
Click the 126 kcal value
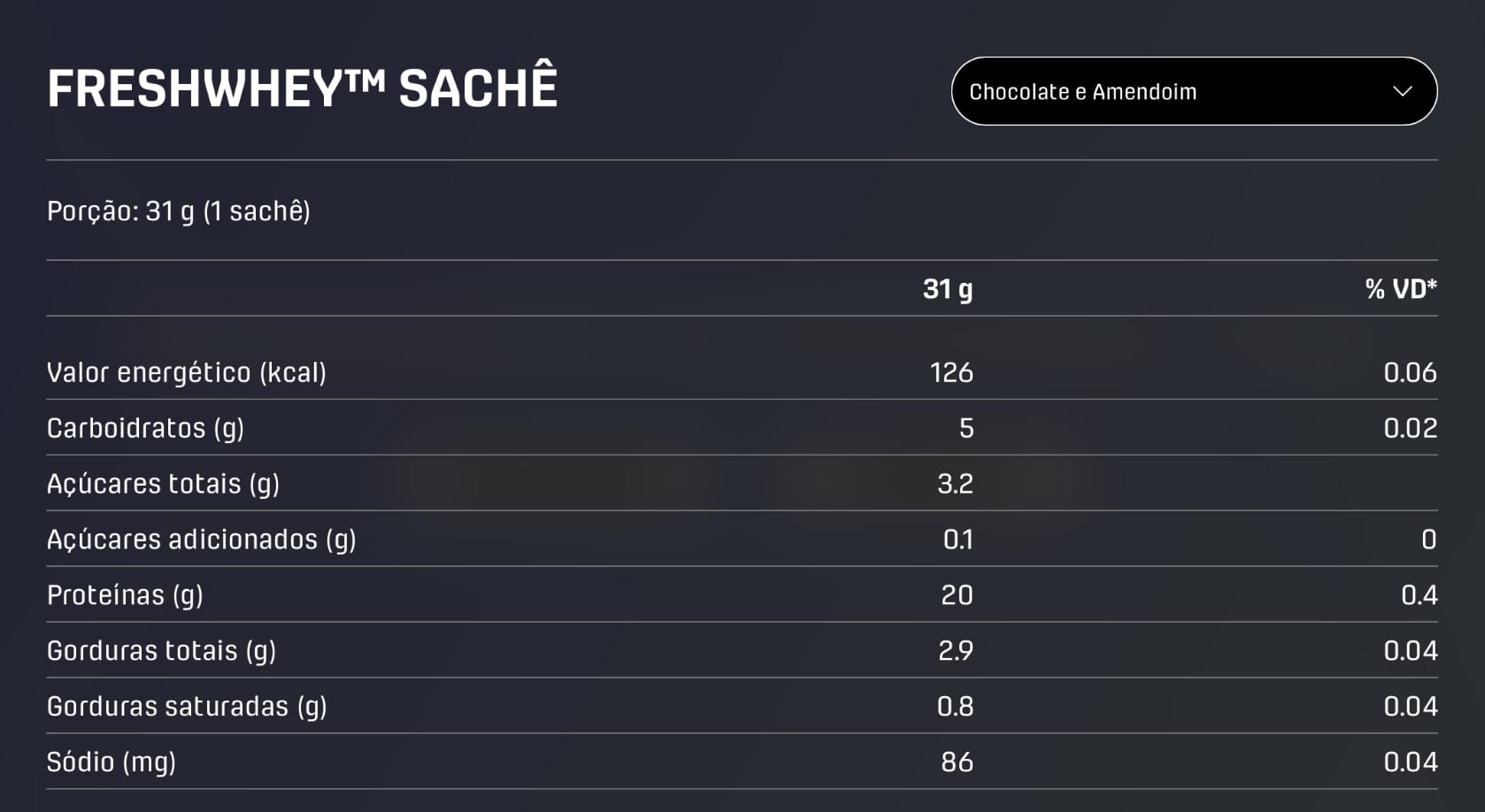(951, 373)
